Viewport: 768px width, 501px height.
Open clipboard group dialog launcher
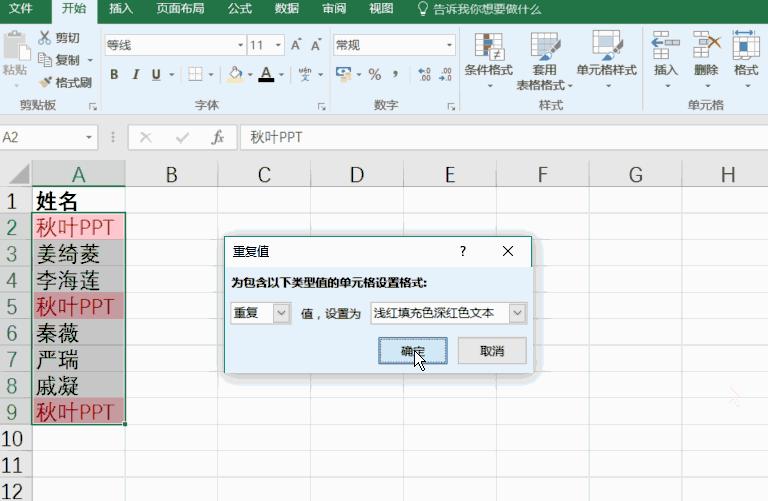pos(93,106)
